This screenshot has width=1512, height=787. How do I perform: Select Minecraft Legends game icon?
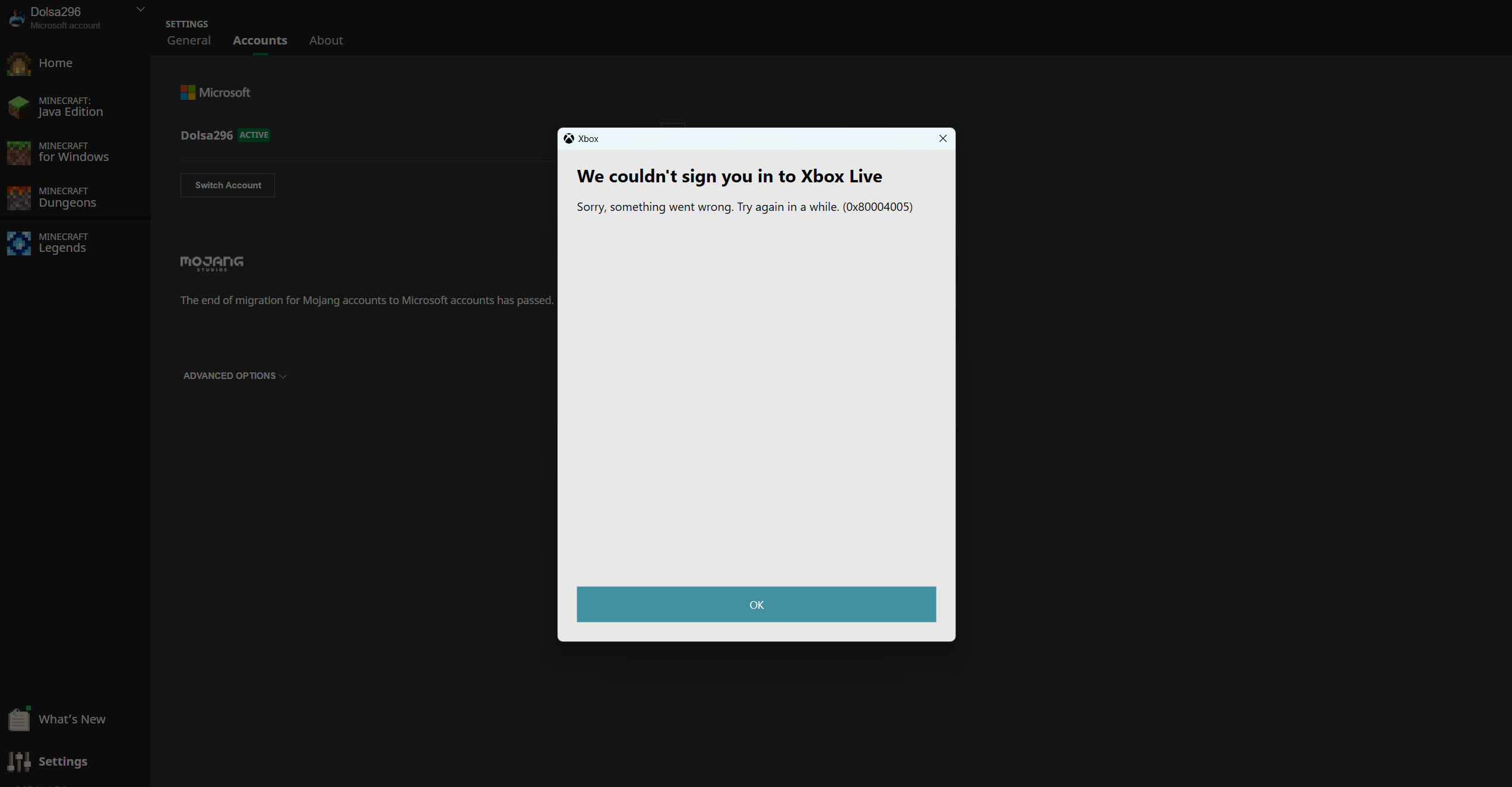tap(18, 244)
